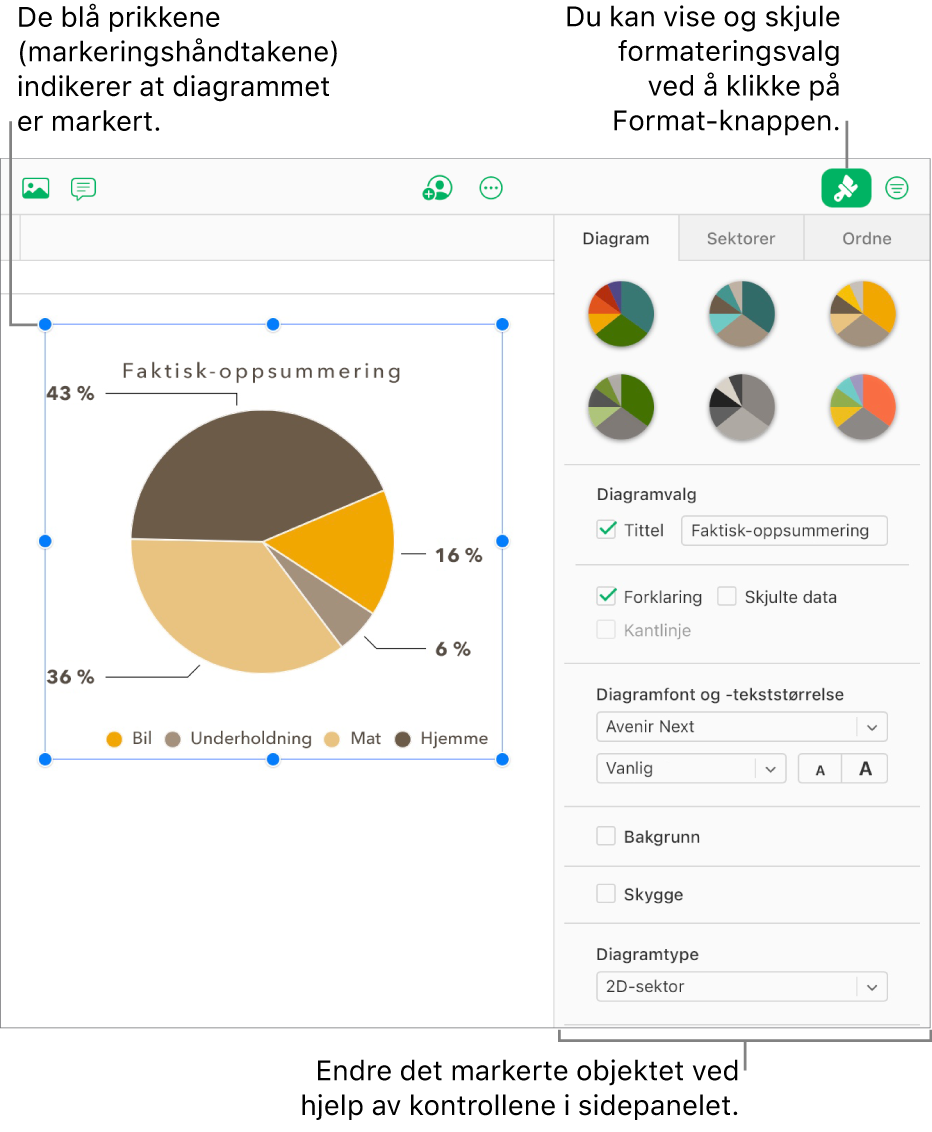Open the Ordne tab
Image resolution: width=932 pixels, height=1132 pixels.
point(867,239)
